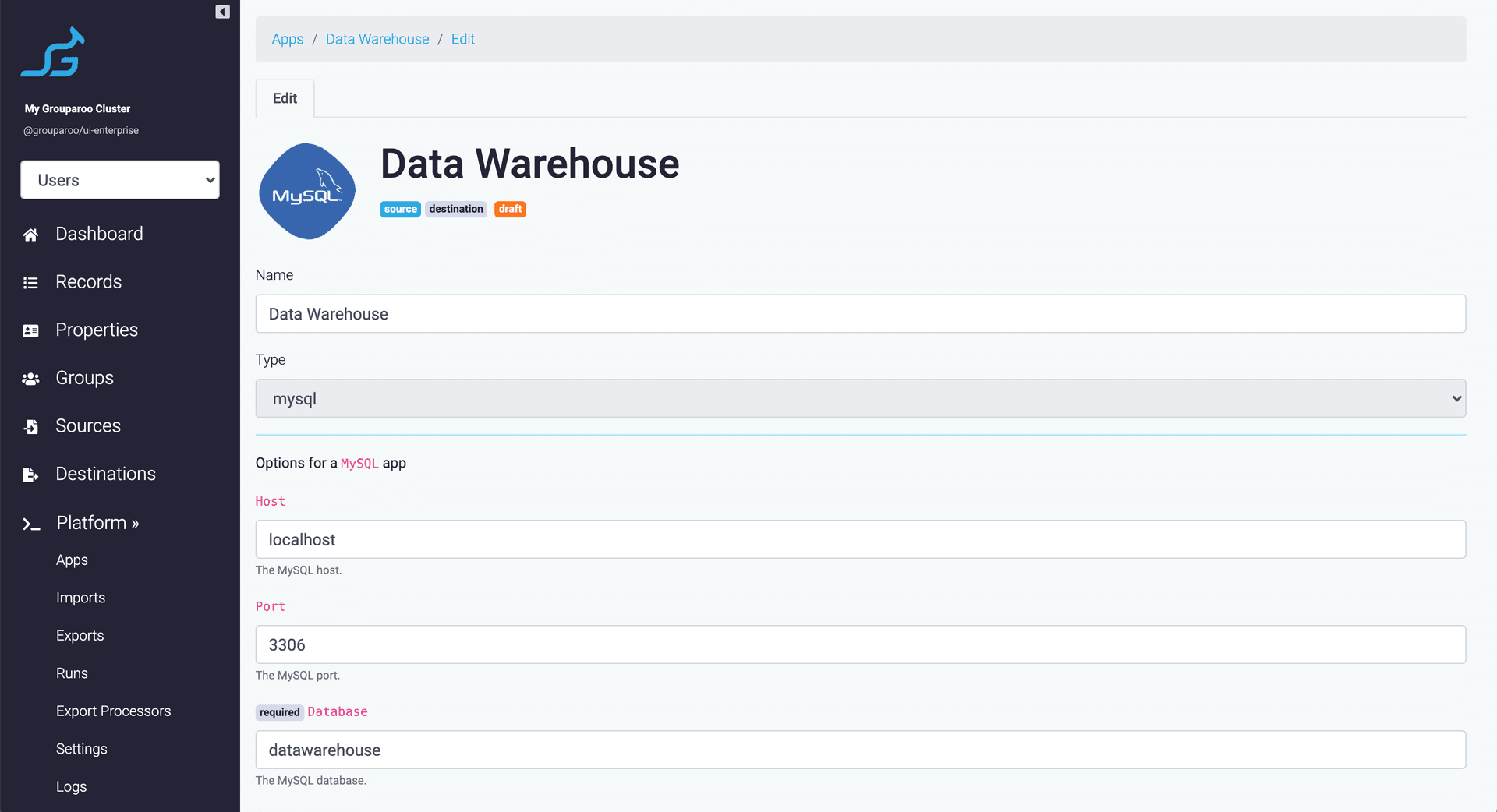This screenshot has height=812, width=1497.
Task: Select the Edit tab
Action: [x=285, y=98]
